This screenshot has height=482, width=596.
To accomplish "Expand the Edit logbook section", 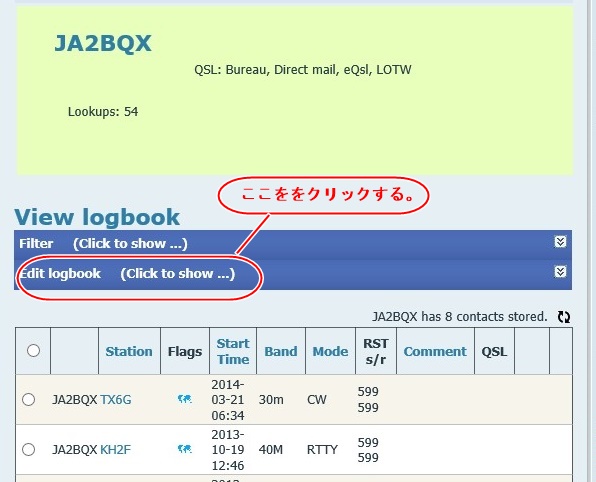I will point(293,274).
